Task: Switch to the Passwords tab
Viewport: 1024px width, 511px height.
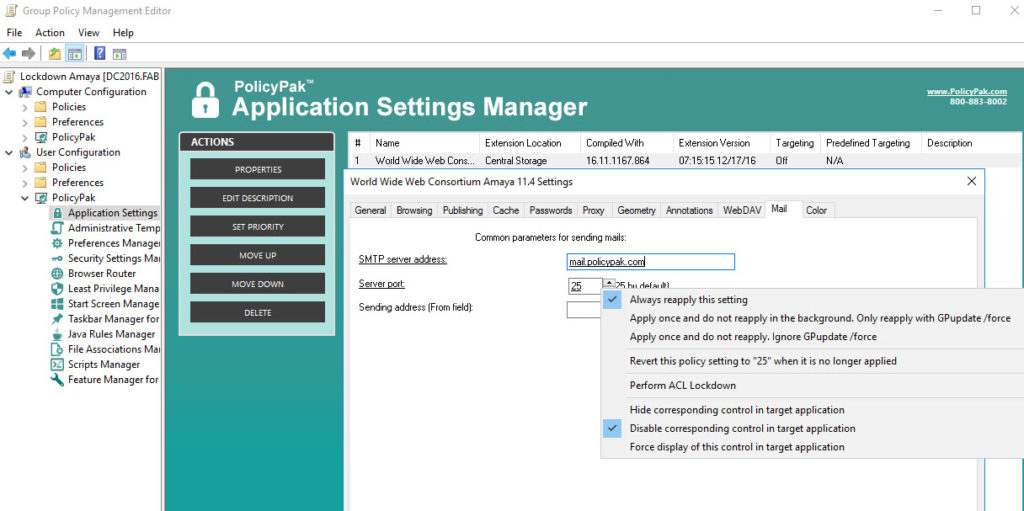Action: (551, 210)
